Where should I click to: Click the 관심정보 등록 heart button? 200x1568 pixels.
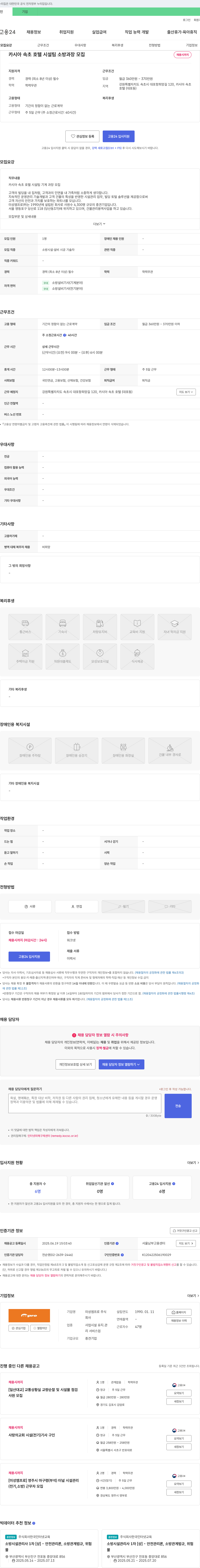pyautogui.click(x=82, y=136)
